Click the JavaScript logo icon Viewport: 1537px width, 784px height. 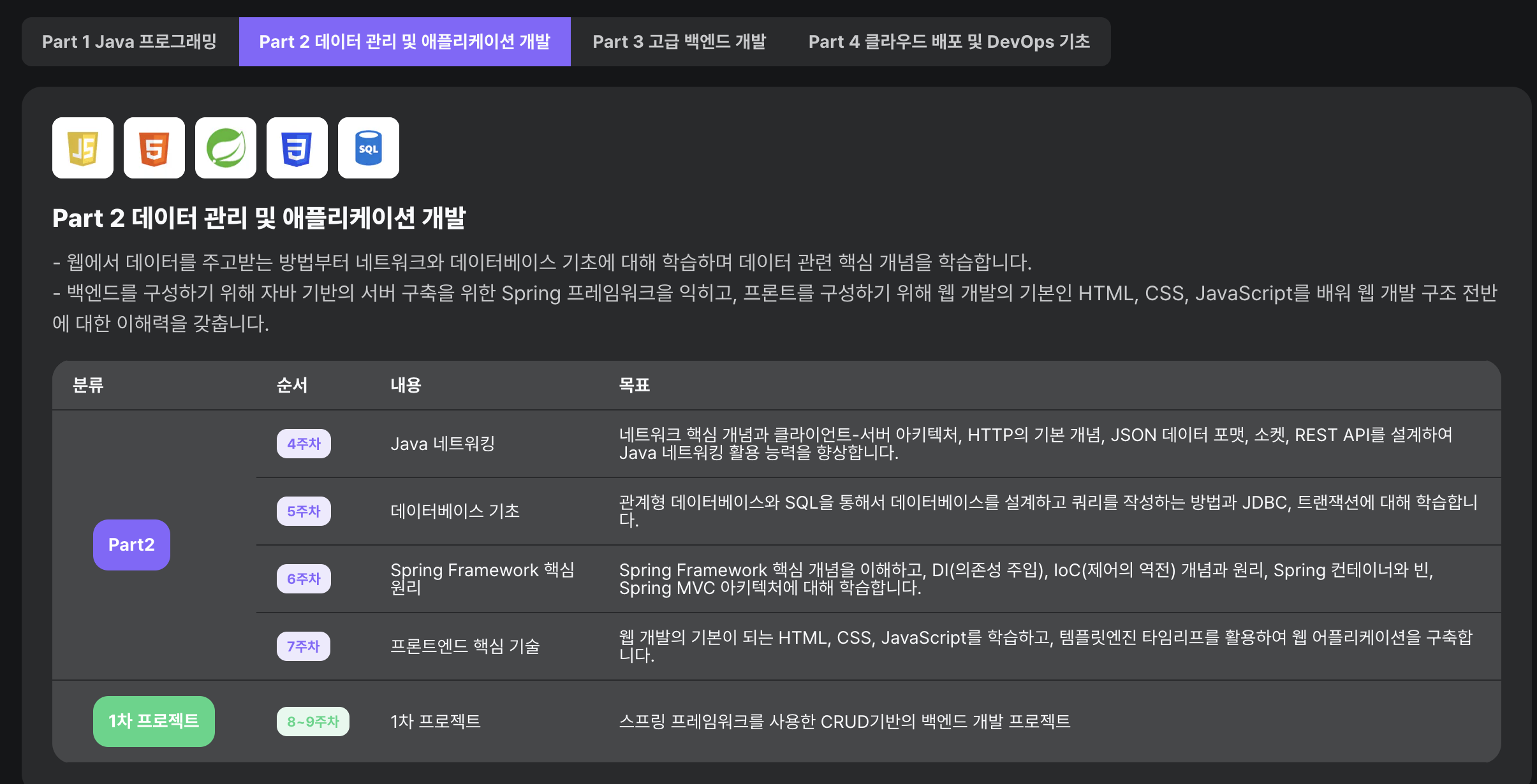pyautogui.click(x=83, y=148)
